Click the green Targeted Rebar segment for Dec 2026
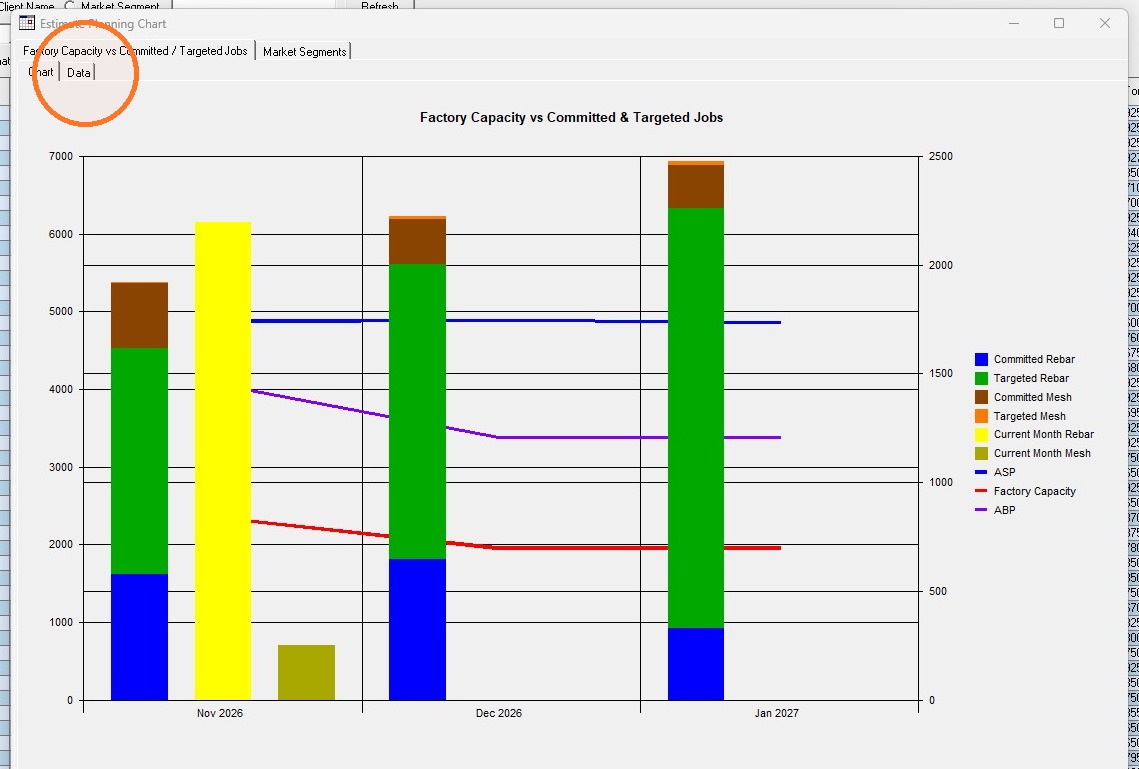Image resolution: width=1139 pixels, height=769 pixels. pyautogui.click(x=418, y=412)
